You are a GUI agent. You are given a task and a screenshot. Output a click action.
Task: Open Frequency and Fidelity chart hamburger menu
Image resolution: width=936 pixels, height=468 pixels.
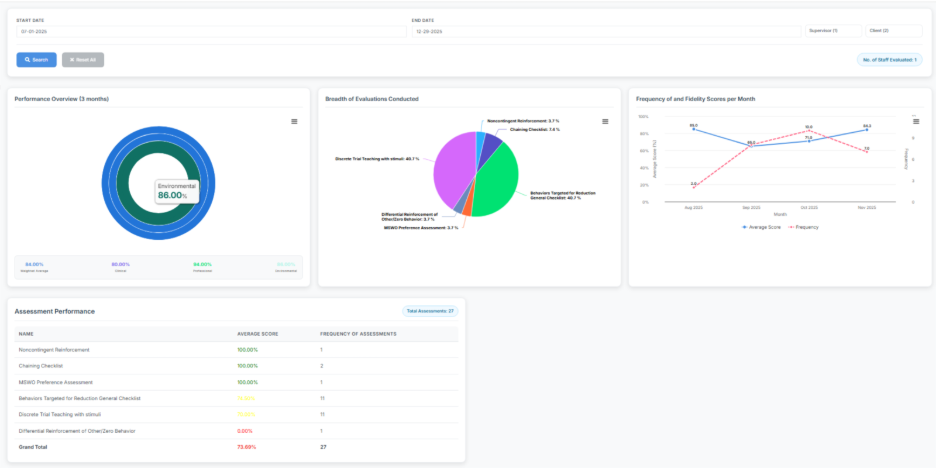[916, 121]
